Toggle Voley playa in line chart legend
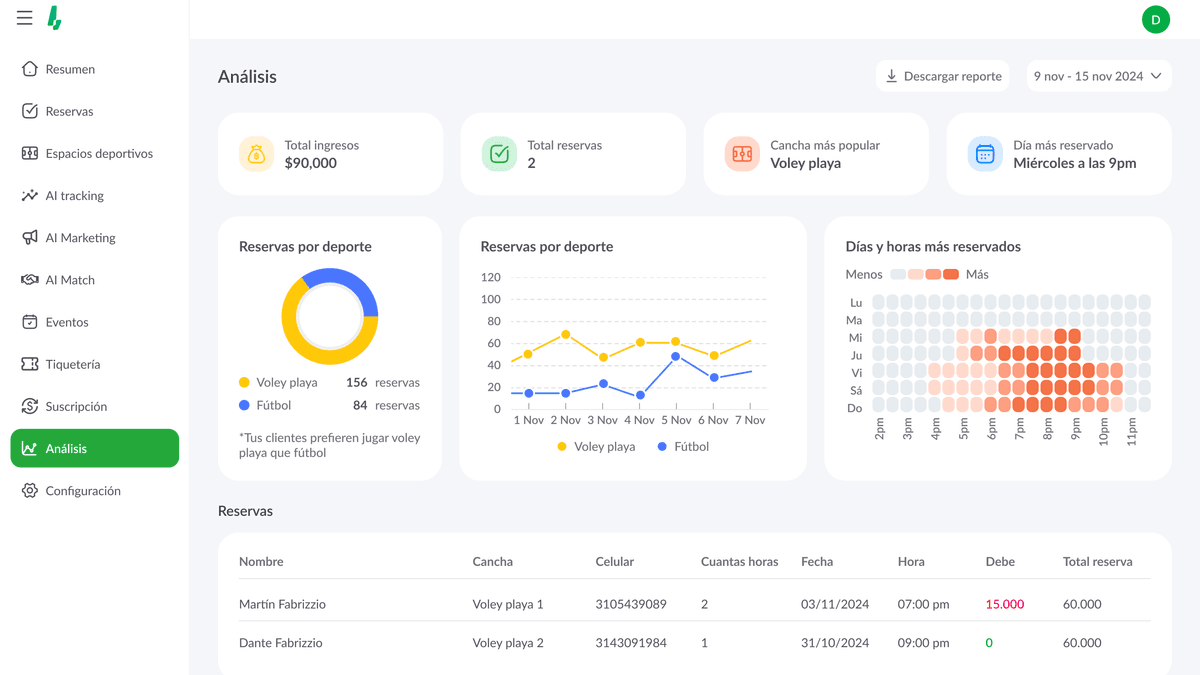Viewport: 1200px width, 675px height. 596,447
